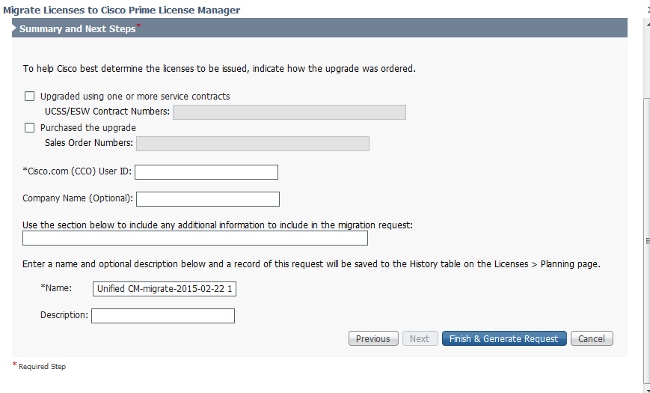Focus the Cisco.com (CCO) User ID box
The height and width of the screenshot is (393, 650).
(x=206, y=172)
